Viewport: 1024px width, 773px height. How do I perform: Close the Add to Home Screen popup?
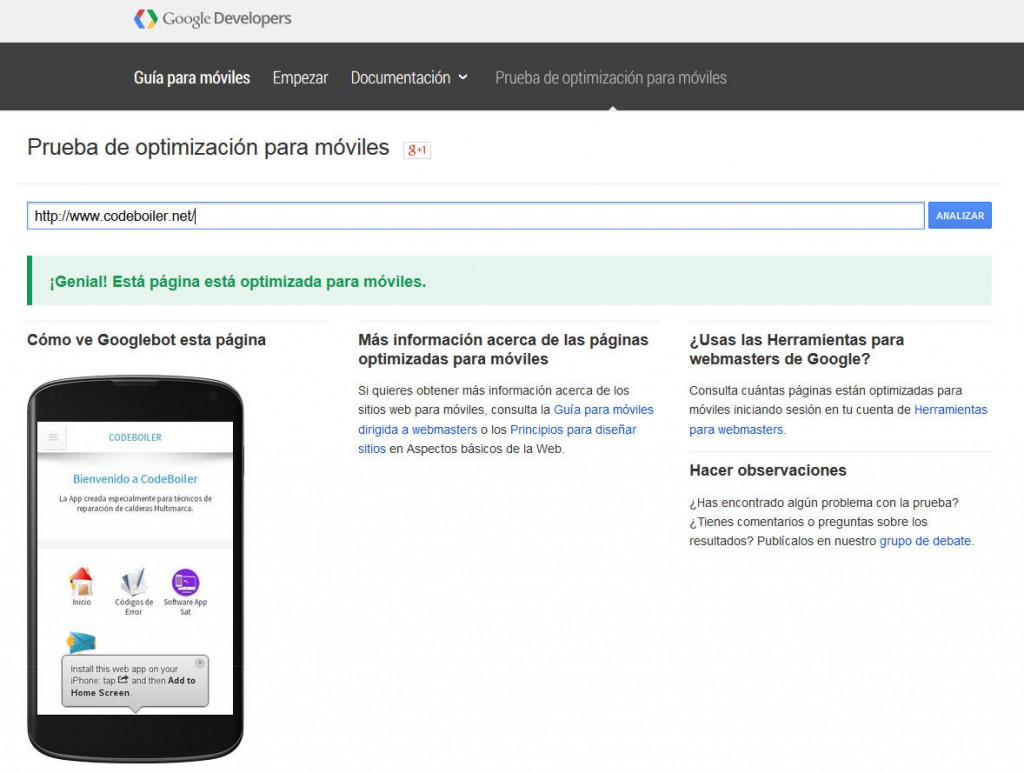200,663
